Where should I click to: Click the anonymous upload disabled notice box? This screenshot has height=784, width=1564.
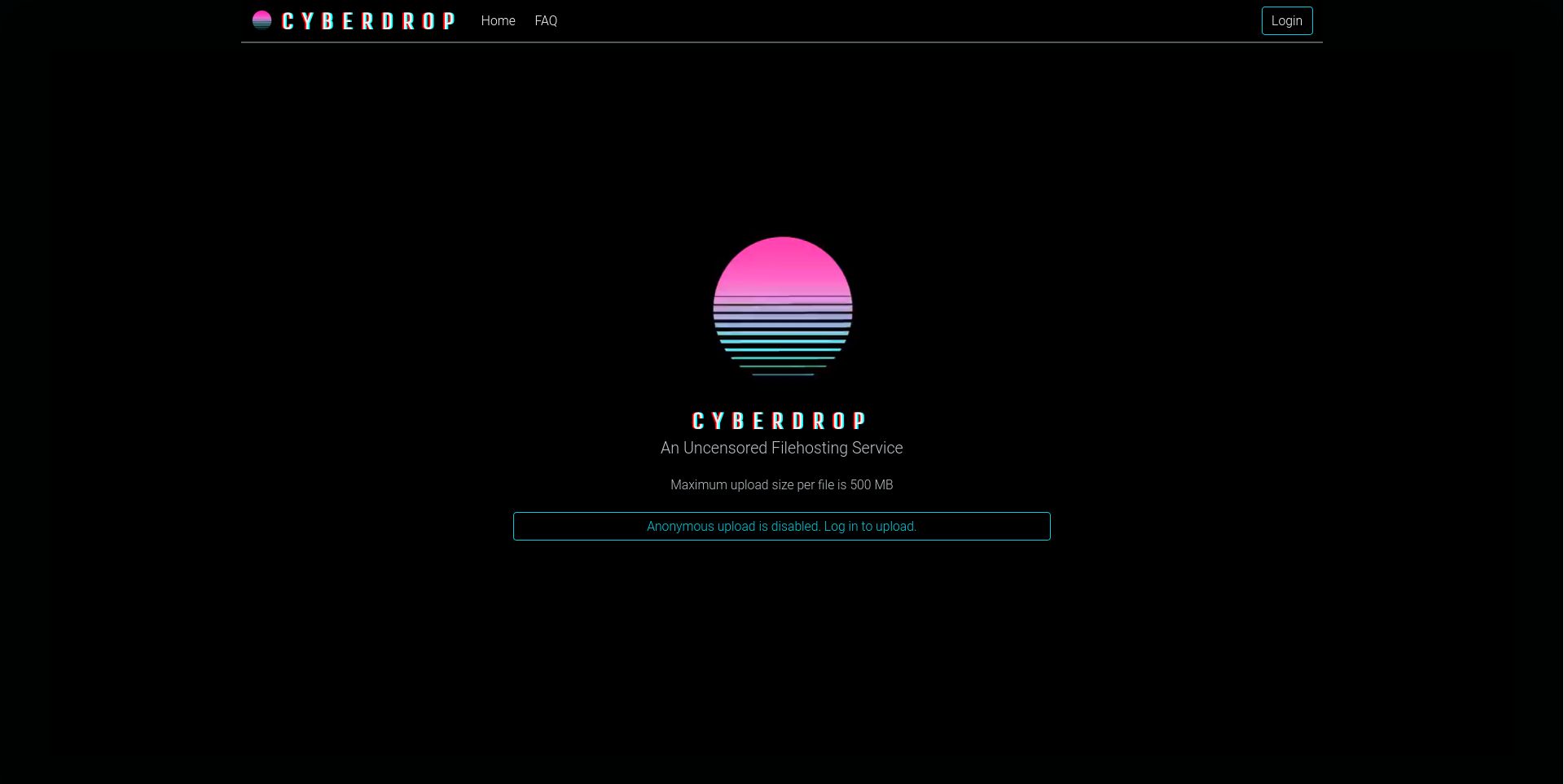(781, 526)
